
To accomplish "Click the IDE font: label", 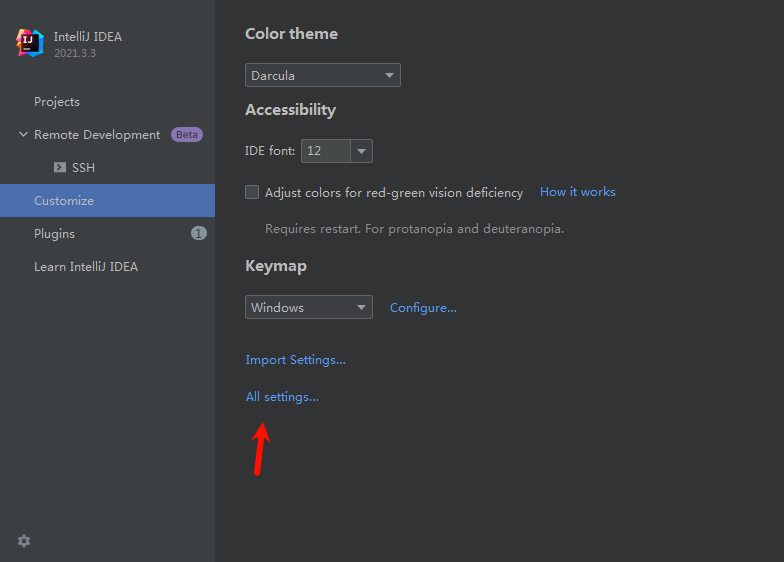I will [x=270, y=151].
